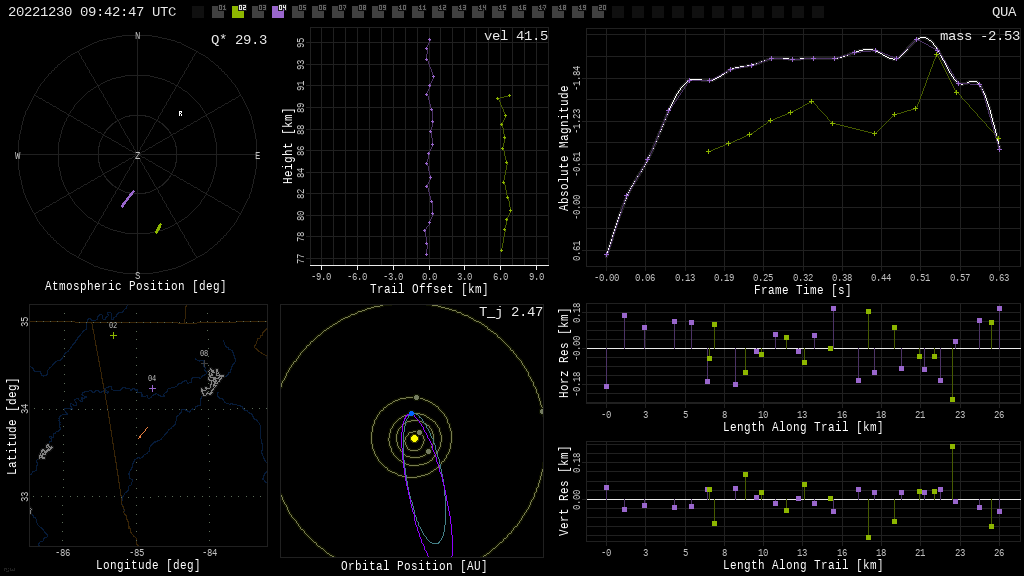Viewport: 1024px width, 576px height.
Task: Click the vel 41.5 velocity readout
Action: 515,36
